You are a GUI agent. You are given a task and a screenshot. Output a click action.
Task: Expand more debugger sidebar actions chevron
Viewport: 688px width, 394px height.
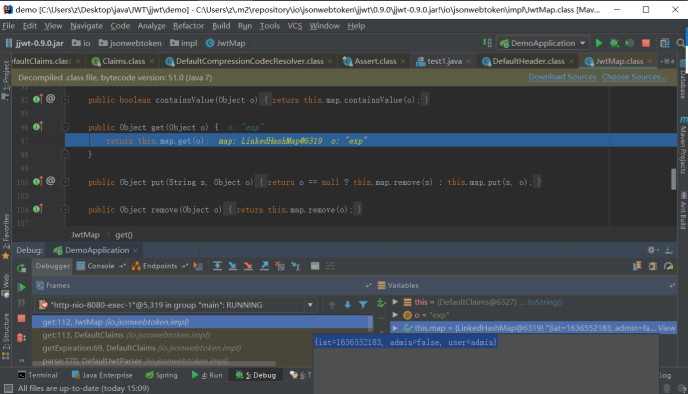coord(22,361)
